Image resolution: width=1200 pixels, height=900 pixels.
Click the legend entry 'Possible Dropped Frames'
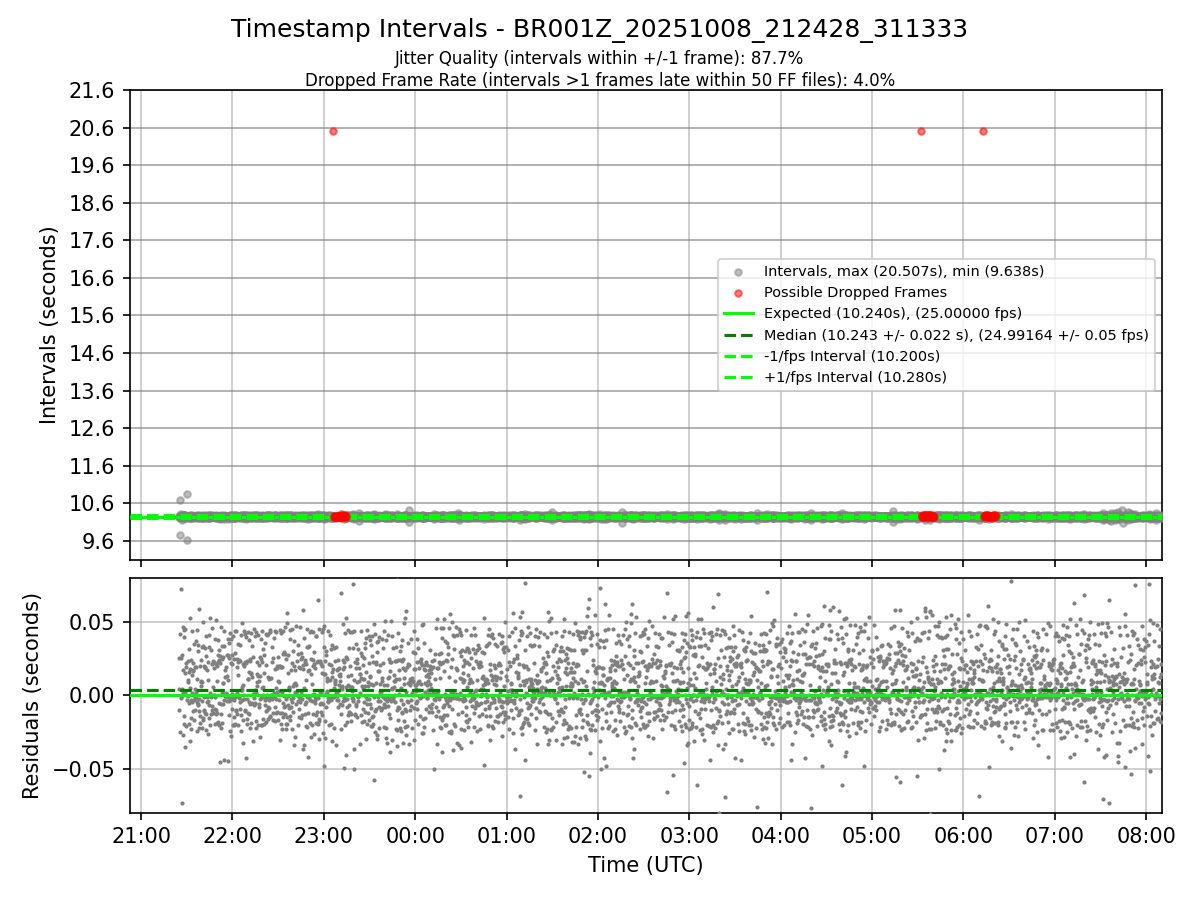855,292
